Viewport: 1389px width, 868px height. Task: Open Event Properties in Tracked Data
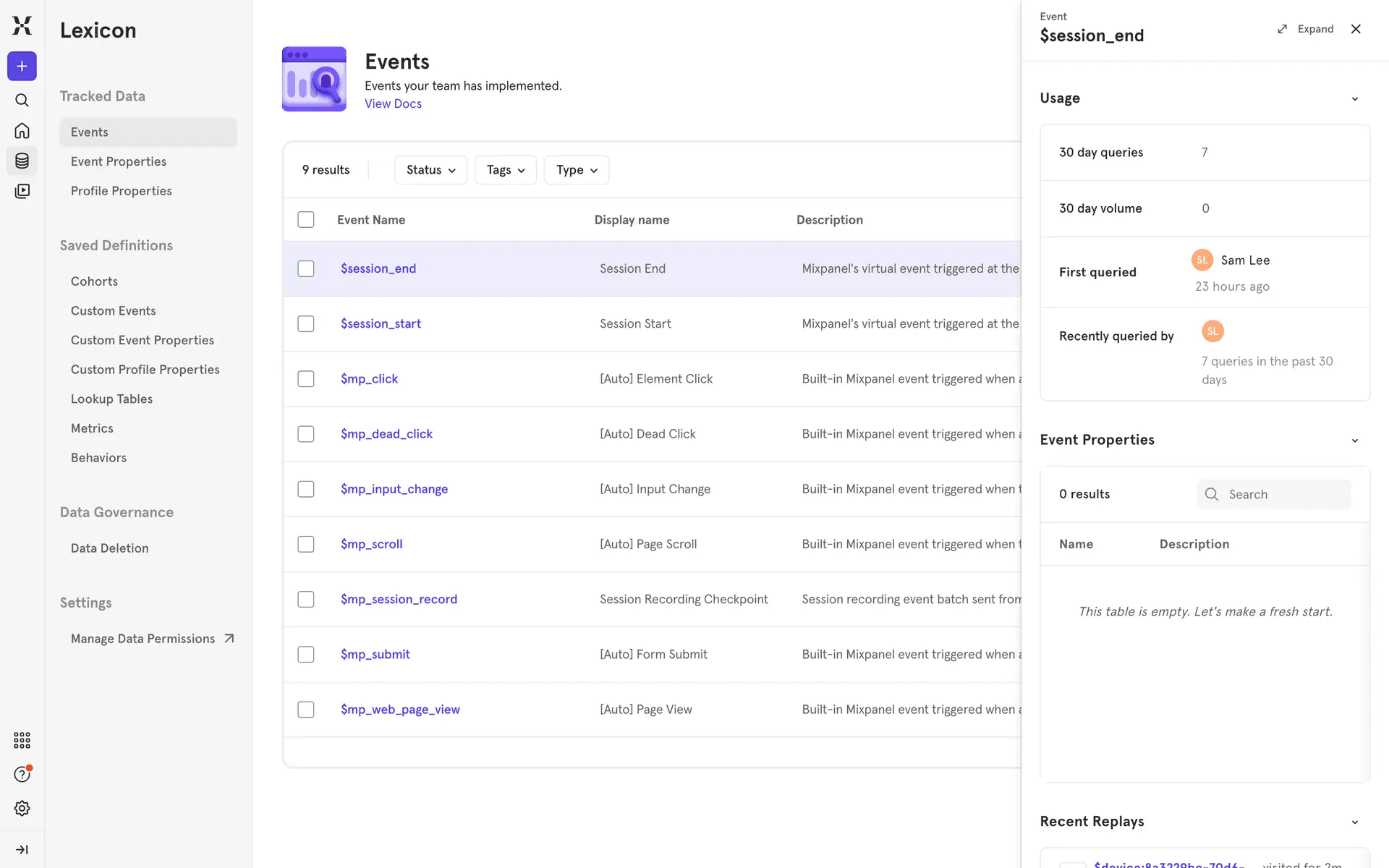(x=119, y=161)
